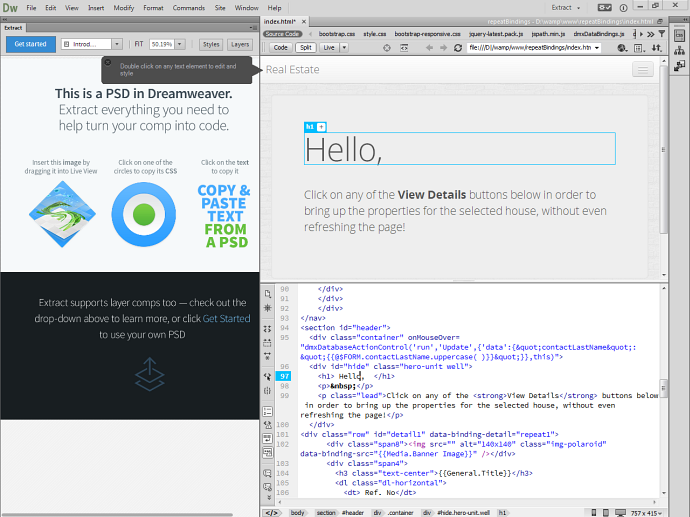Open the address bar URL dropdown
This screenshot has height=517, width=690.
(597, 48)
